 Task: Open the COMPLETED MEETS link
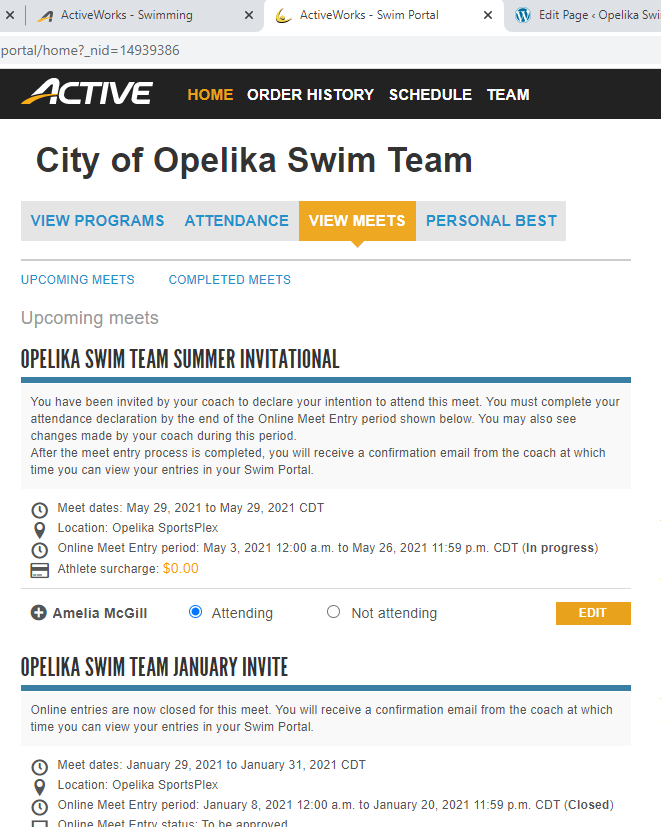click(x=229, y=280)
